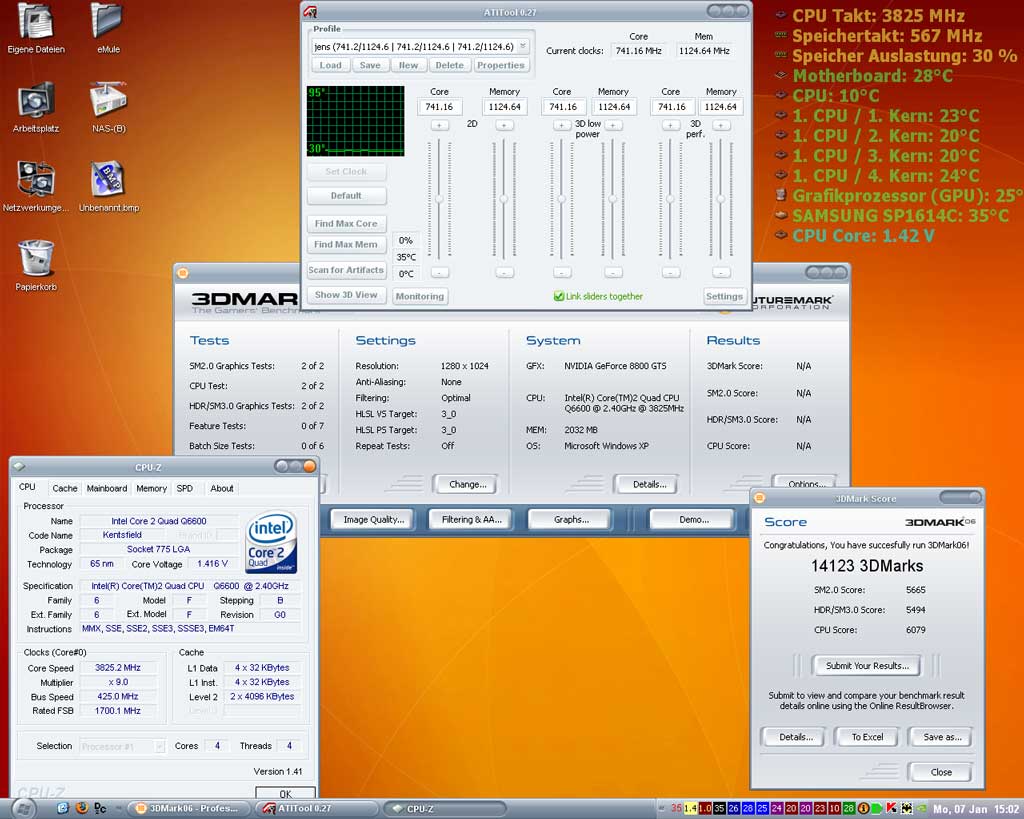Open the ATITool profile dropdown
Image resolution: width=1024 pixels, height=819 pixels.
click(x=522, y=46)
